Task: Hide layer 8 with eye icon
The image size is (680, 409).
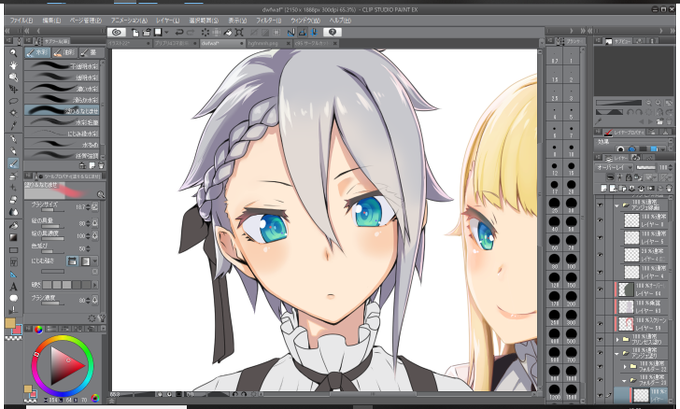Action: (x=600, y=220)
